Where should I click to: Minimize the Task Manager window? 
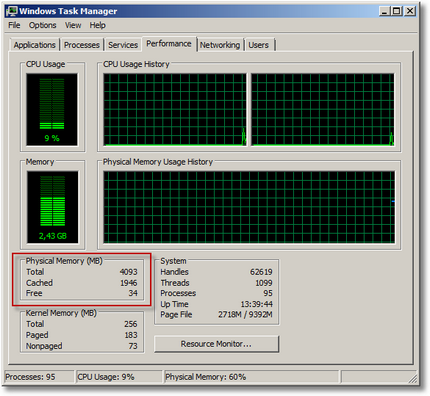(x=384, y=11)
